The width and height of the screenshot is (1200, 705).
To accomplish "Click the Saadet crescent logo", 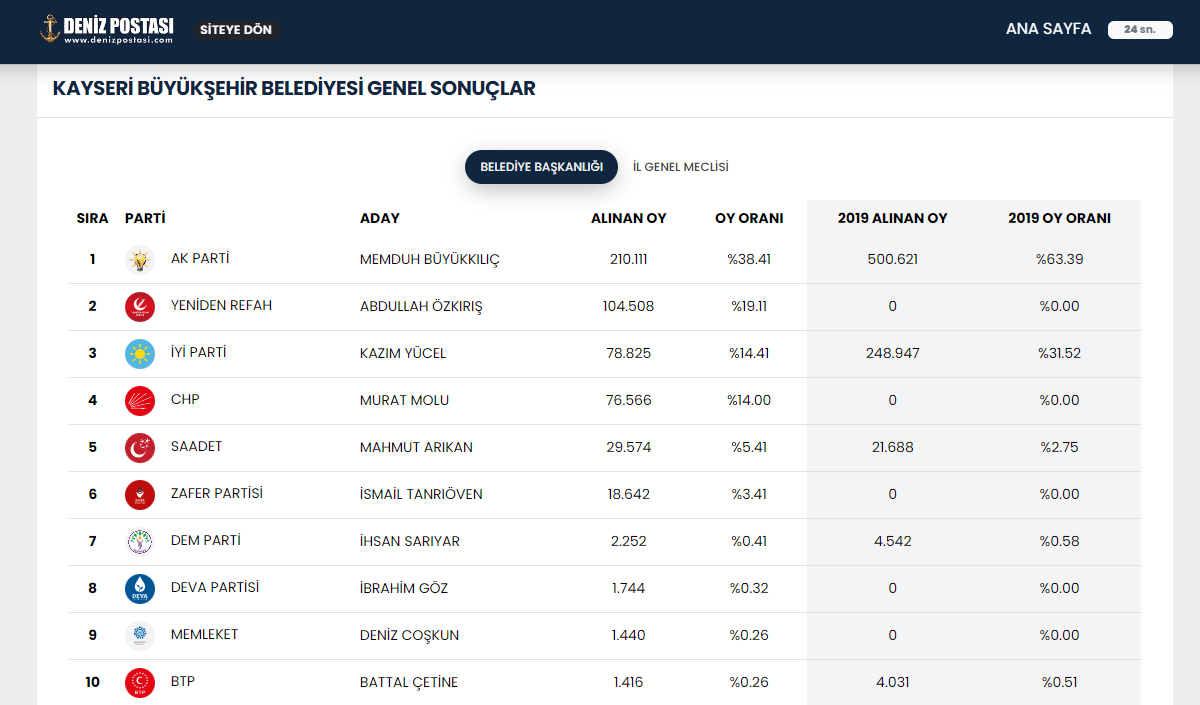I will point(140,448).
